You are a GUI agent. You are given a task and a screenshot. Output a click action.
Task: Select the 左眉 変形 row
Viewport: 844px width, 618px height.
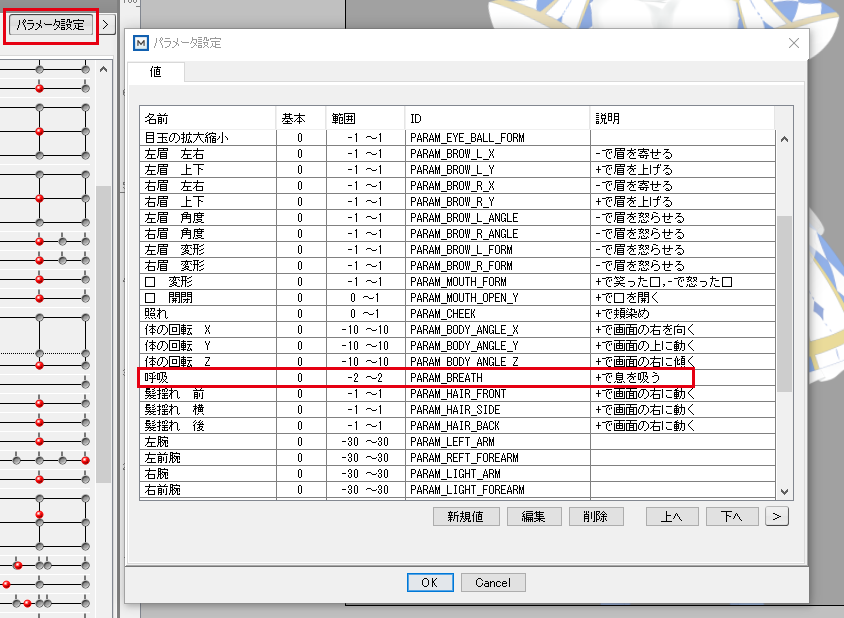[458, 250]
